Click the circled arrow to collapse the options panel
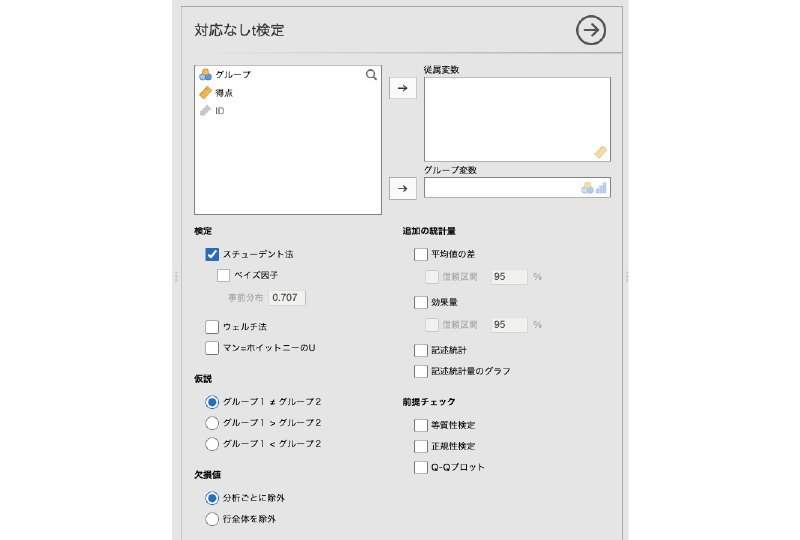800x540 pixels. click(x=591, y=30)
